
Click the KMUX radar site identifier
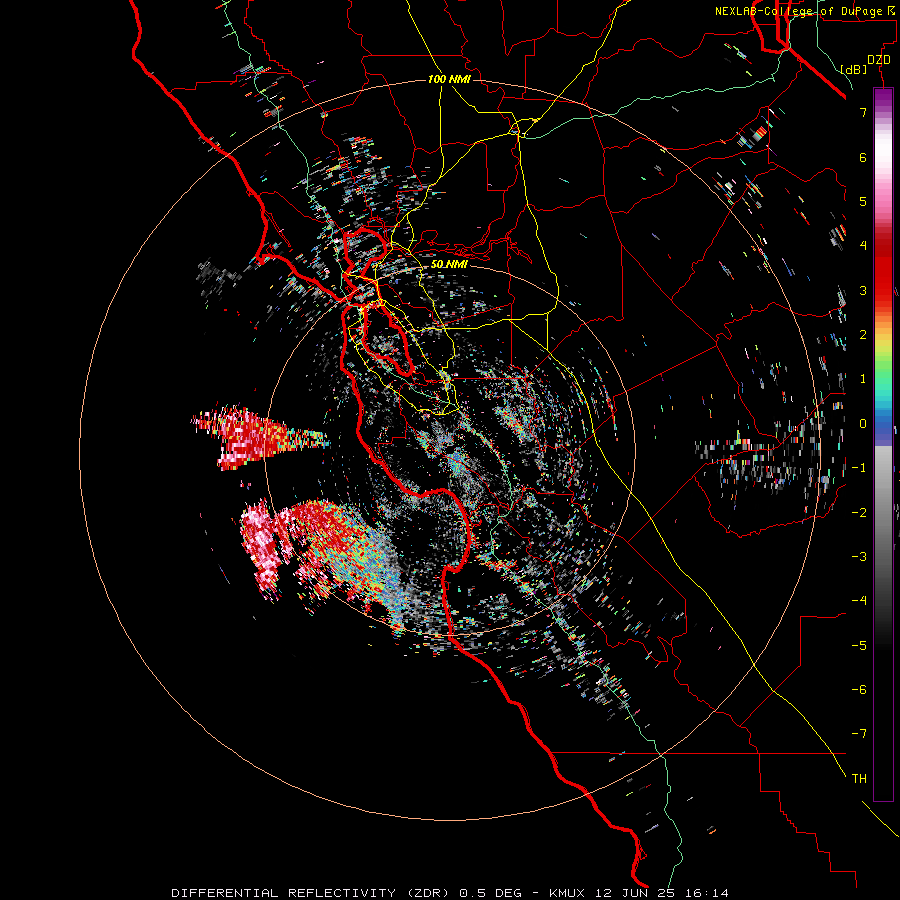(569, 893)
